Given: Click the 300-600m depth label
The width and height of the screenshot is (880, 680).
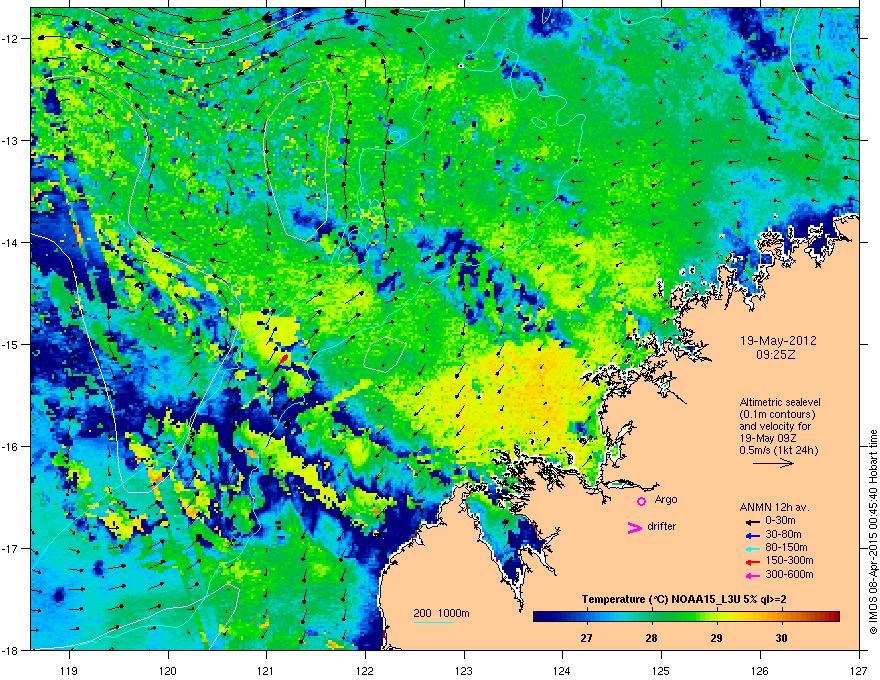Looking at the screenshot, I should pos(789,574).
